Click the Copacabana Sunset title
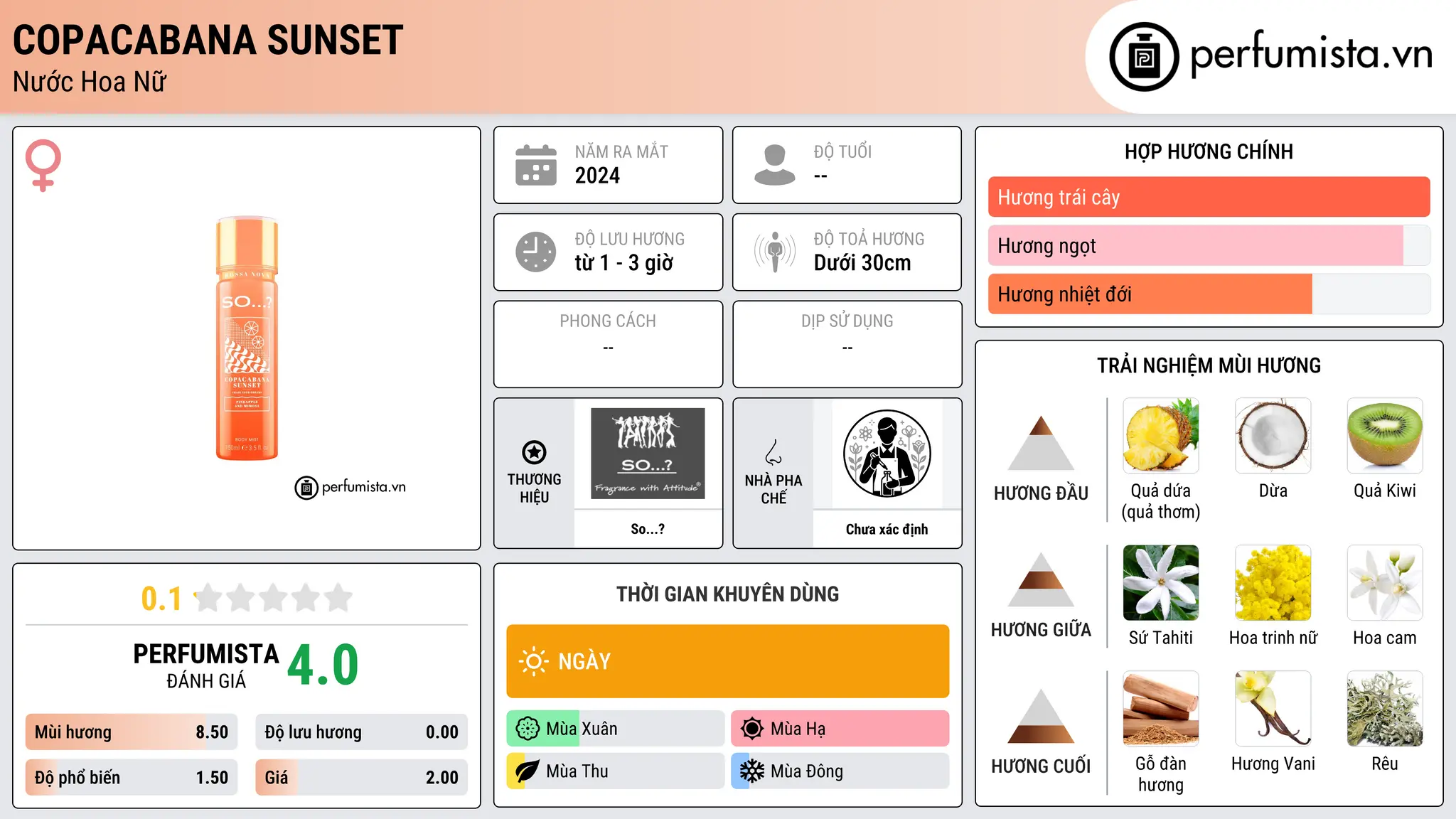Image resolution: width=1456 pixels, height=819 pixels. (208, 40)
